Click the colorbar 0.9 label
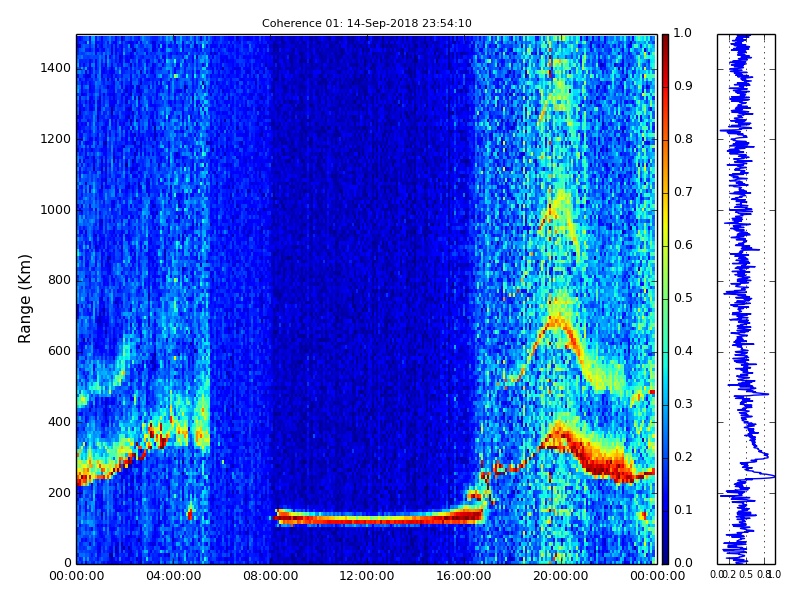Screen dimensions: 800x600 coord(683,86)
